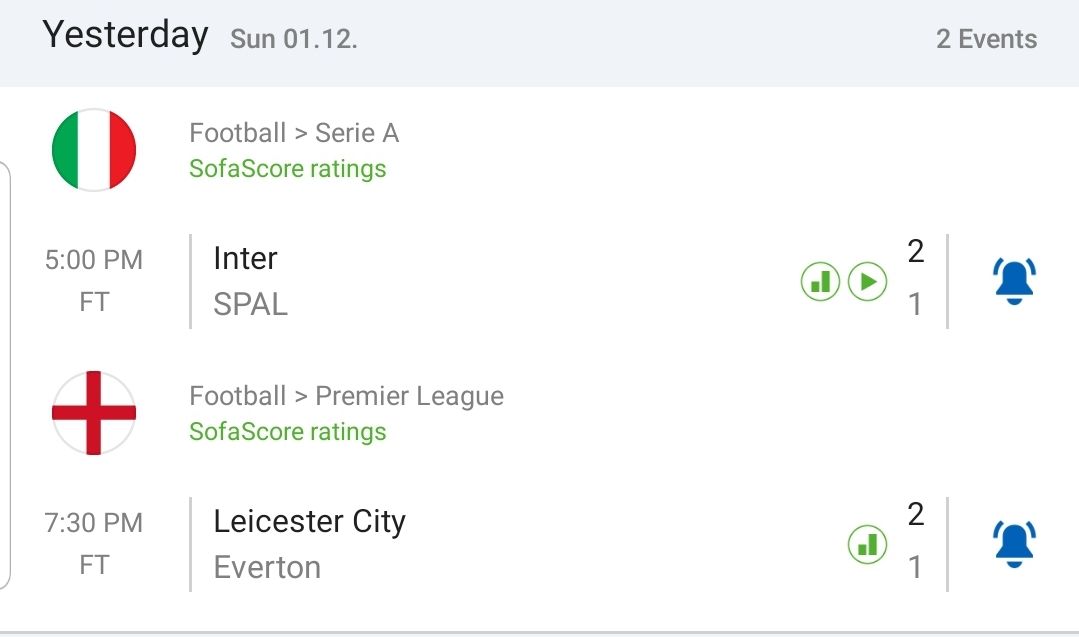
Task: Open statistics icon for Leicester City match
Action: click(x=868, y=545)
